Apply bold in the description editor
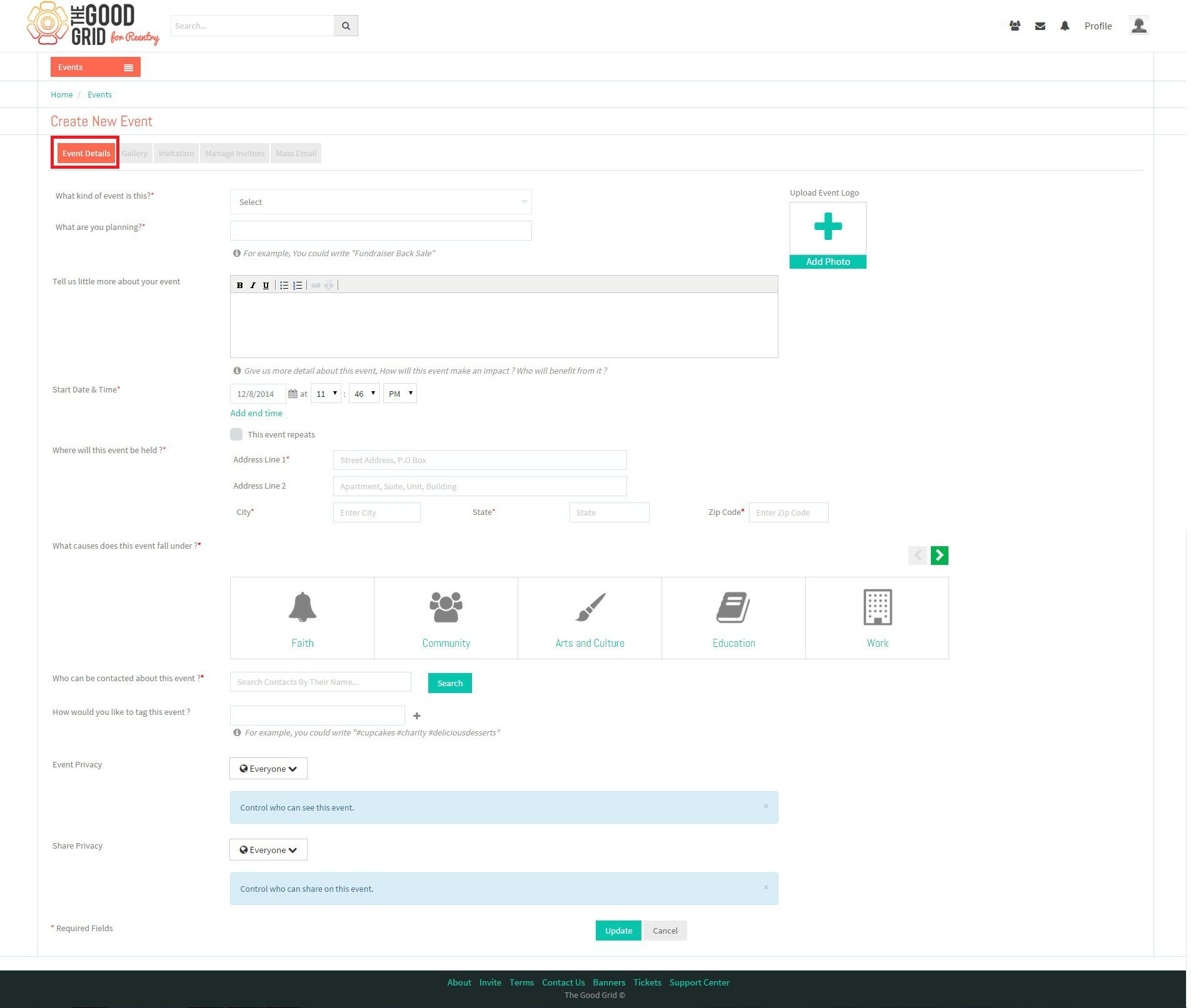Screen dimensions: 1191x1008 click(239, 285)
